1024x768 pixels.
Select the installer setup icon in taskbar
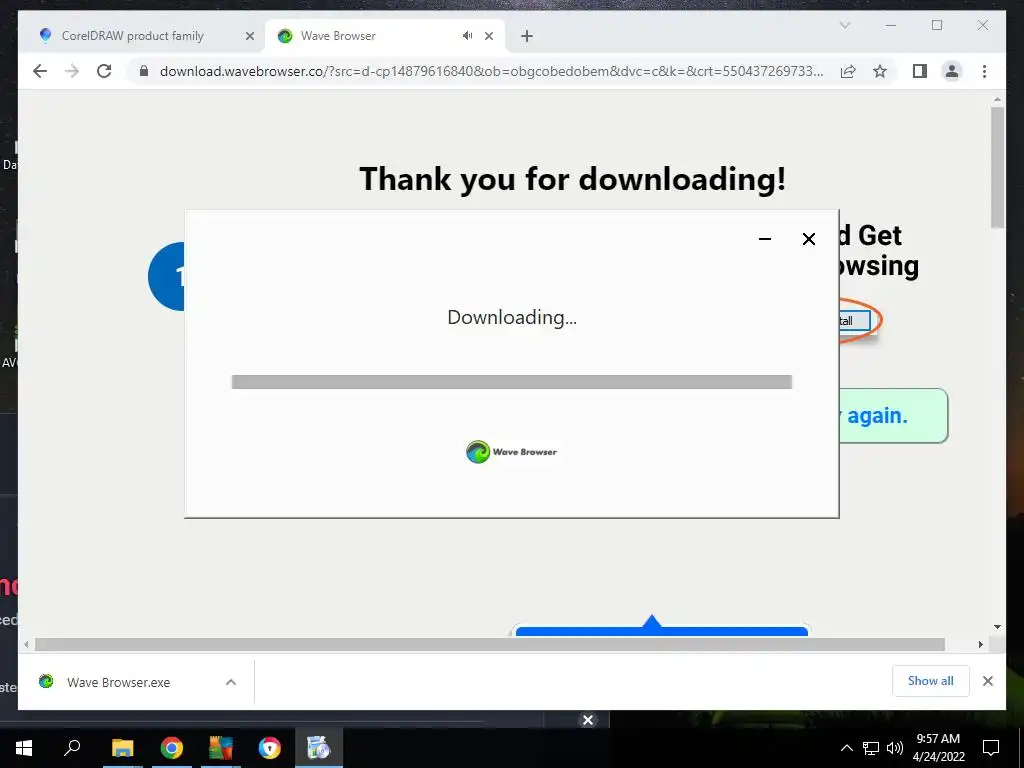319,748
